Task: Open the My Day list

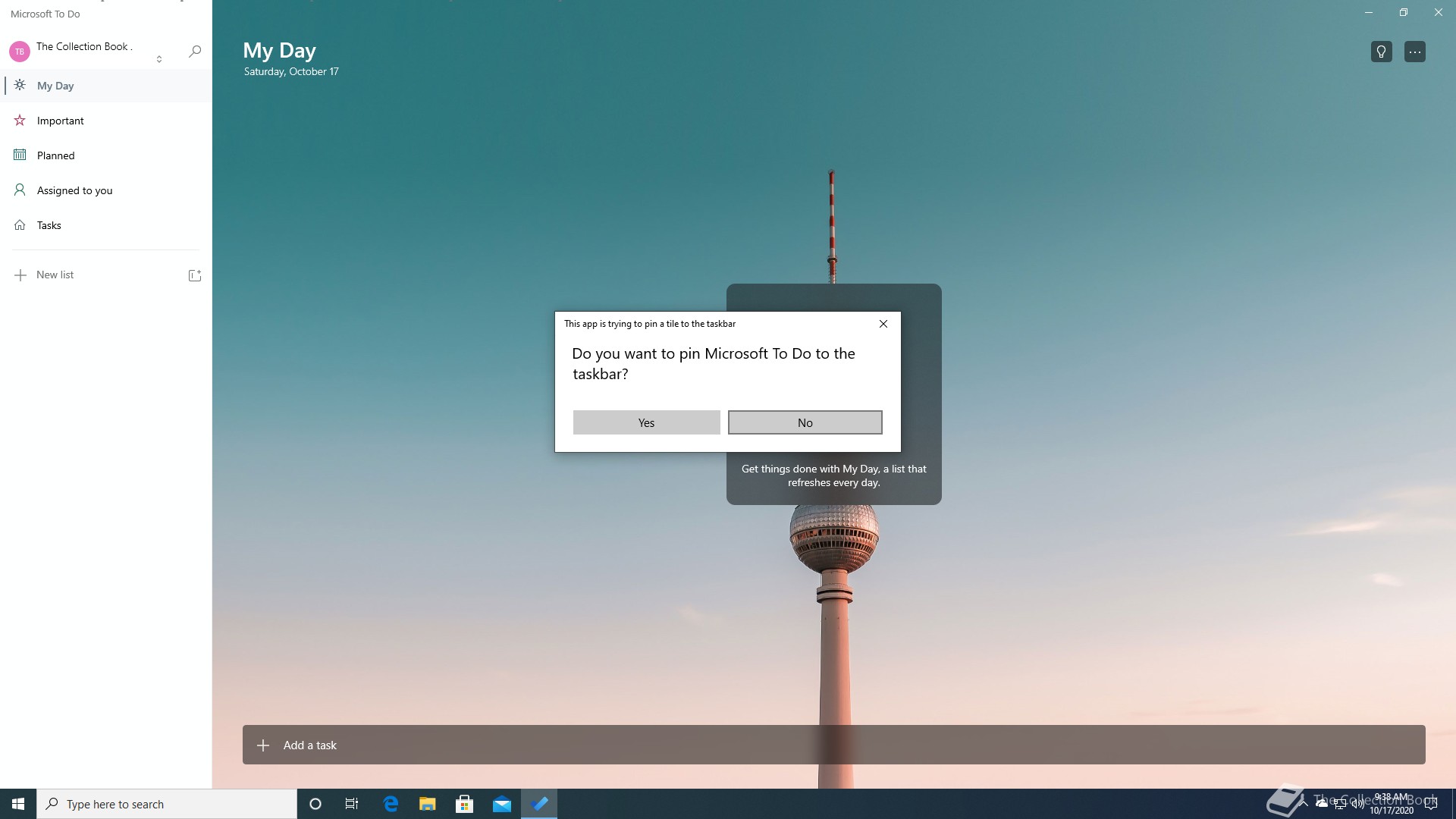Action: coord(106,86)
